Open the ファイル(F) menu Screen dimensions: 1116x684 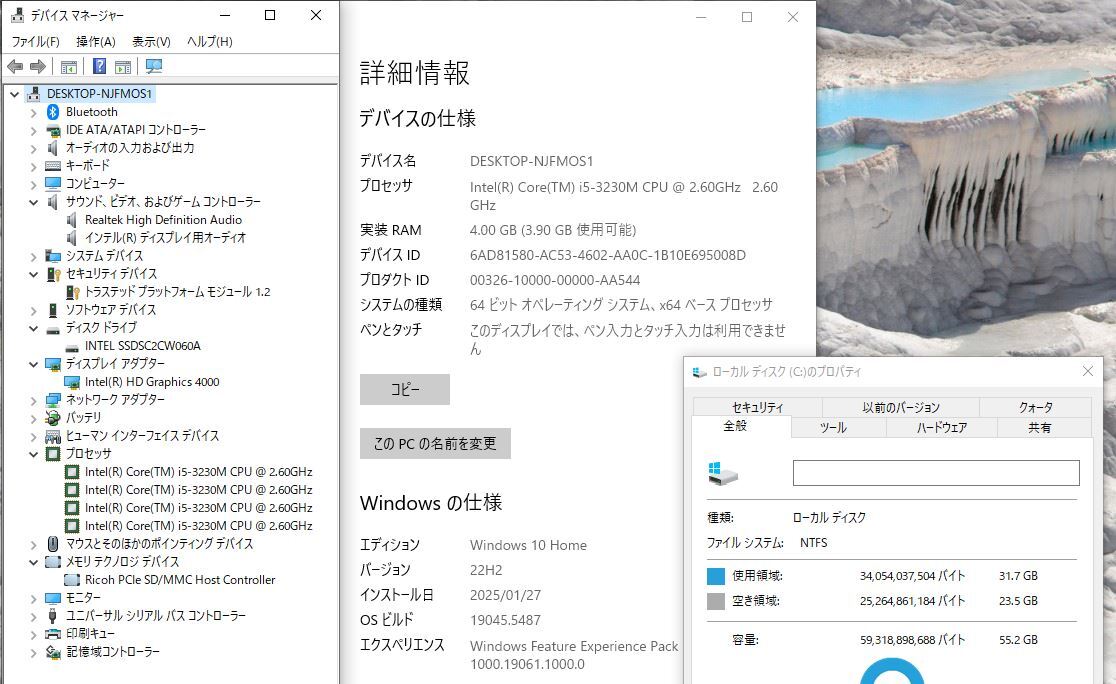(x=36, y=41)
